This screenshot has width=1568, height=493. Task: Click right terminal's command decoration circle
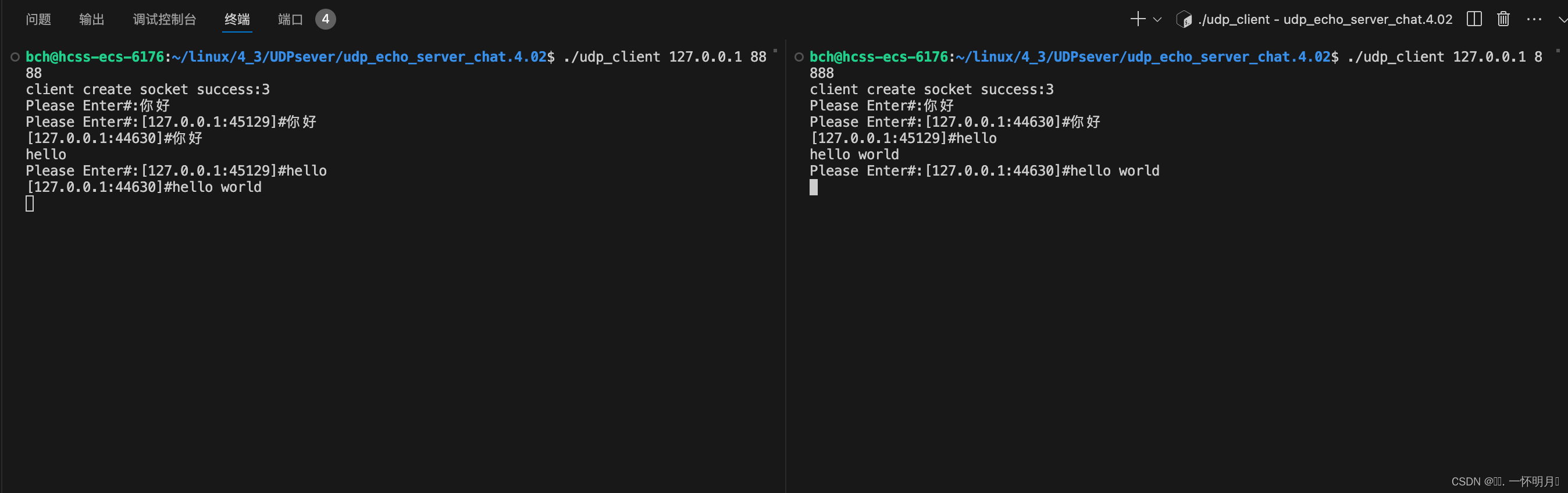(x=799, y=57)
